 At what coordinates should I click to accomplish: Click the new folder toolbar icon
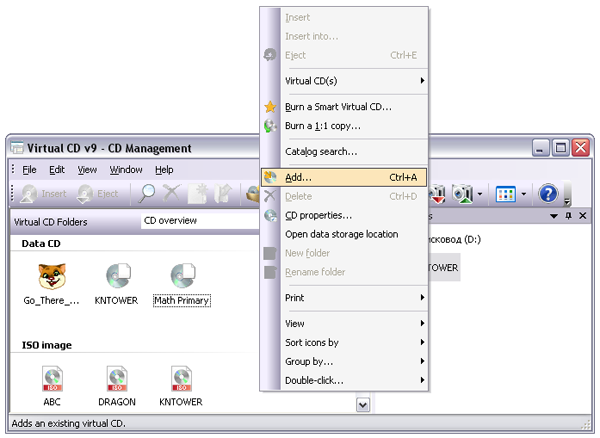click(197, 194)
